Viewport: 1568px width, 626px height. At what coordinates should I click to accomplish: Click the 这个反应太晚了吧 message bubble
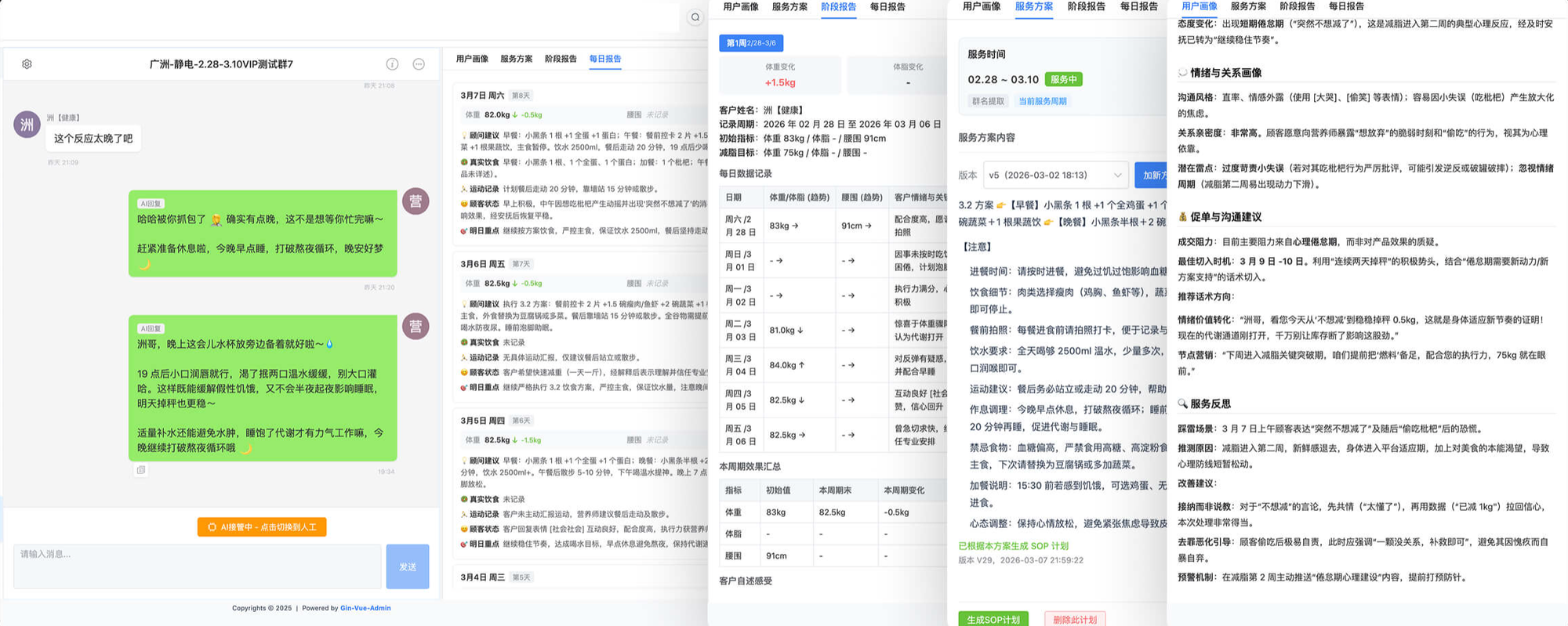(x=93, y=139)
